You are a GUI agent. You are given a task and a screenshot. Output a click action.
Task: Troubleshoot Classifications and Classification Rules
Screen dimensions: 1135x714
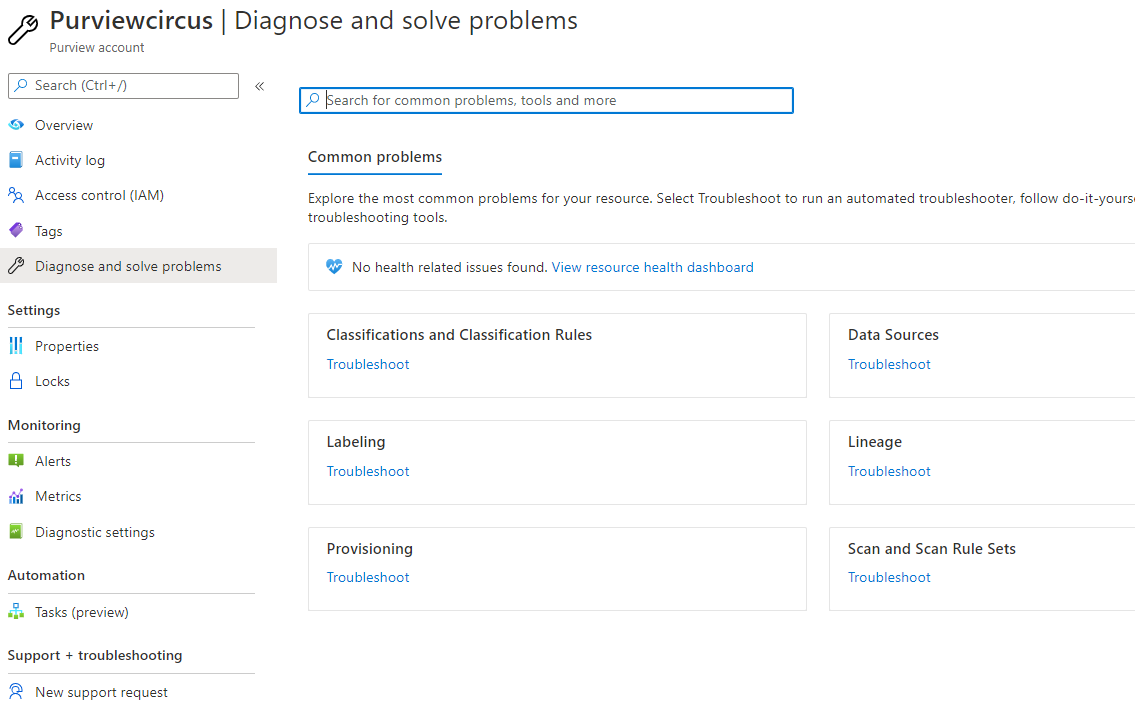tap(368, 364)
